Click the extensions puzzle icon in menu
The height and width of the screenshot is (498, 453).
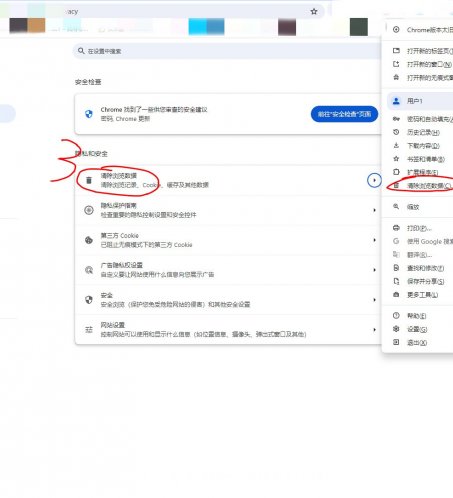(x=396, y=172)
